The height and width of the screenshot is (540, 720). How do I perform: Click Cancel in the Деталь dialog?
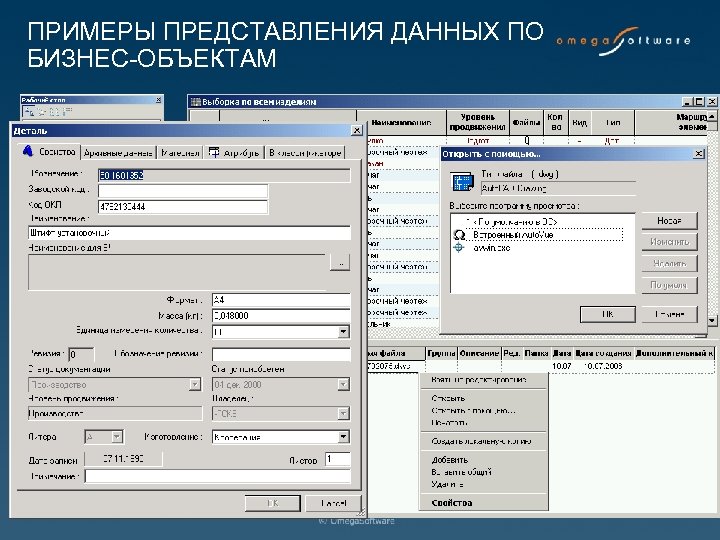point(333,503)
